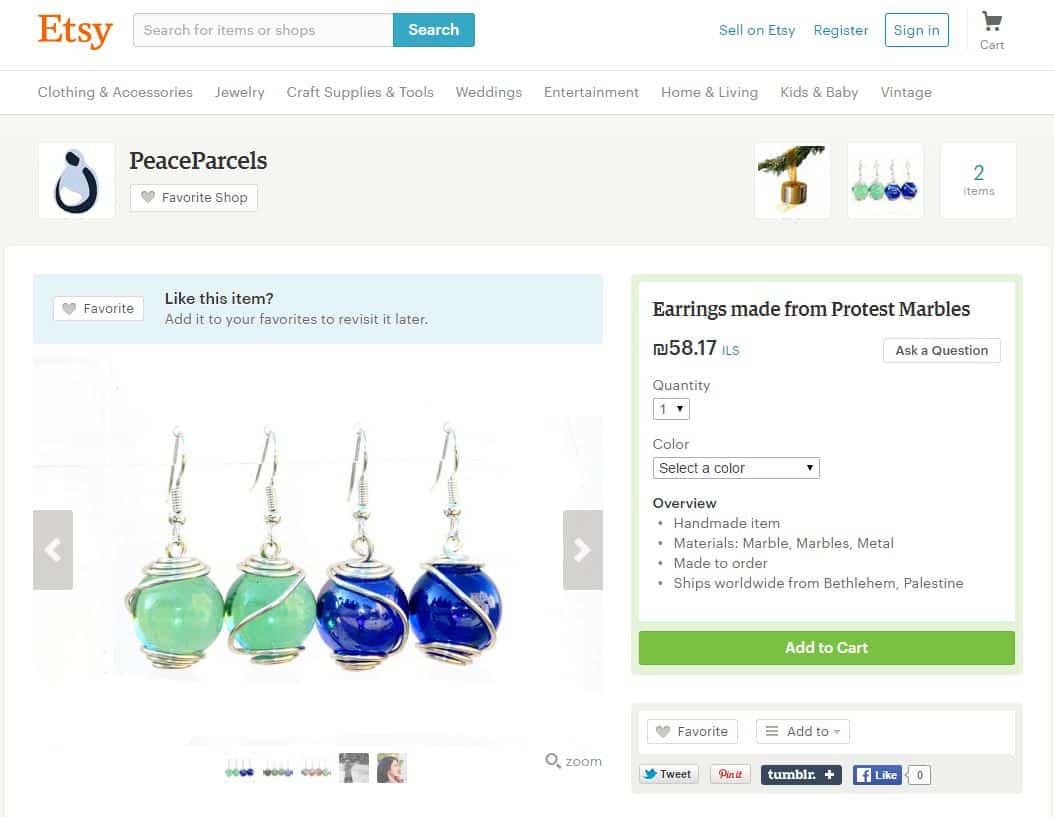The height and width of the screenshot is (817, 1054).
Task: Go to the next product image arrow
Action: coord(582,550)
